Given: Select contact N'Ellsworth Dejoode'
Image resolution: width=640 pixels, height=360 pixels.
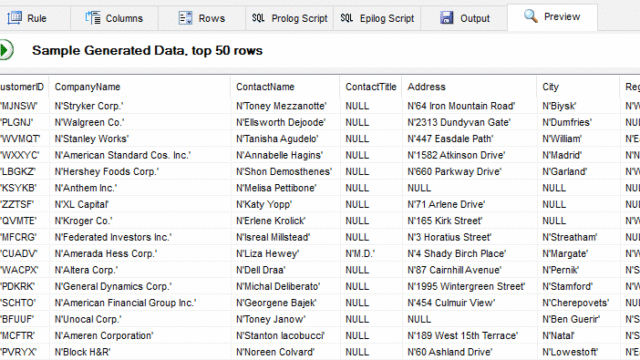Looking at the screenshot, I should (x=285, y=122).
